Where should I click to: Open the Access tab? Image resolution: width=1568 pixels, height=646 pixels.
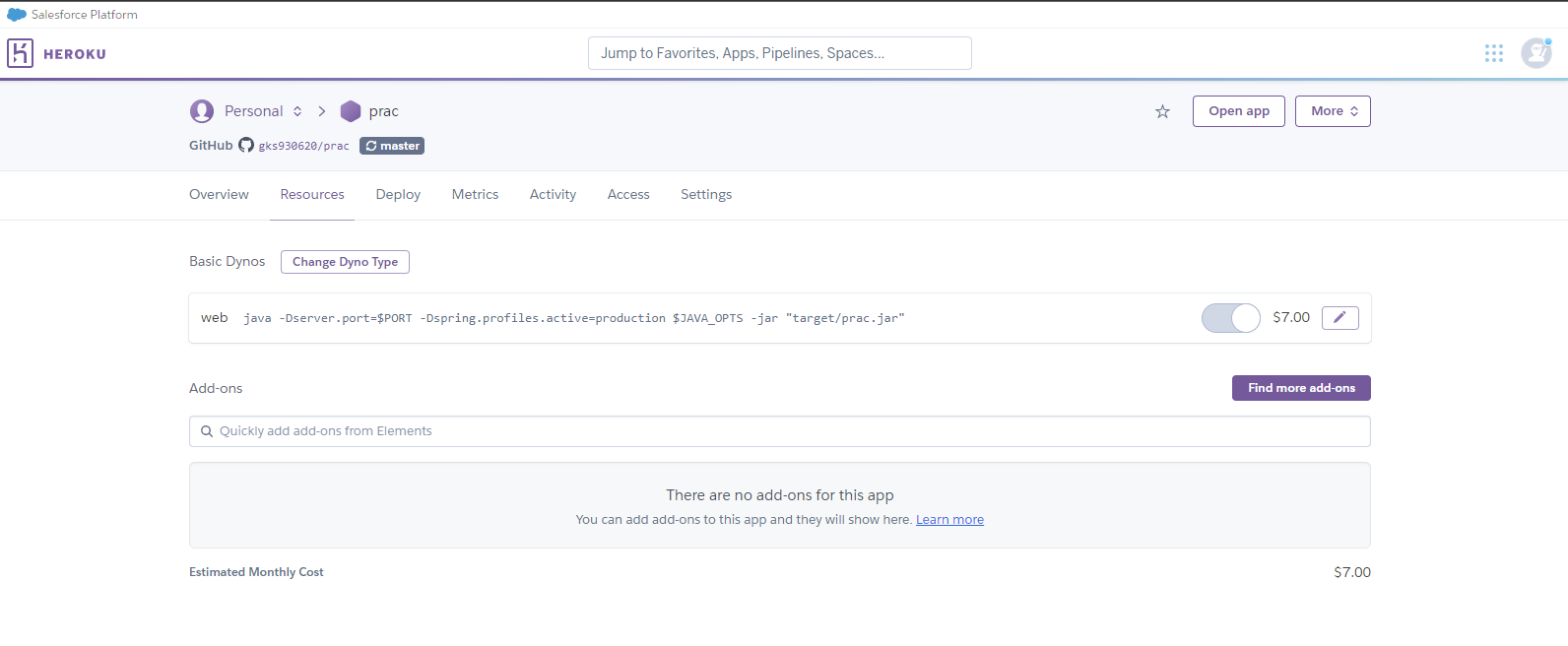click(628, 195)
